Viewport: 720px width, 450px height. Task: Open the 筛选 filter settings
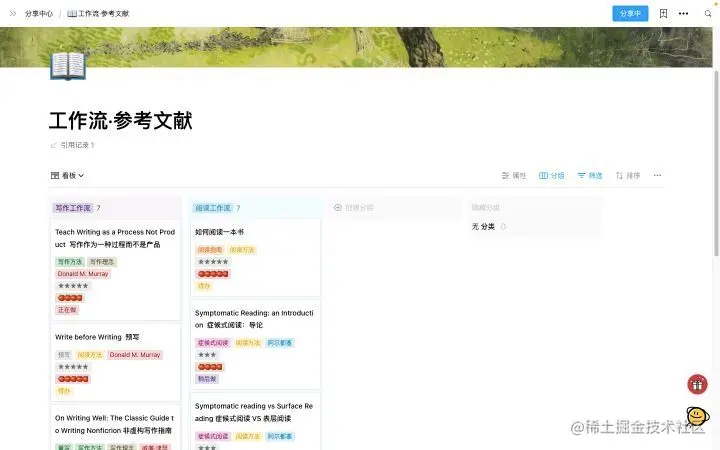(x=590, y=175)
